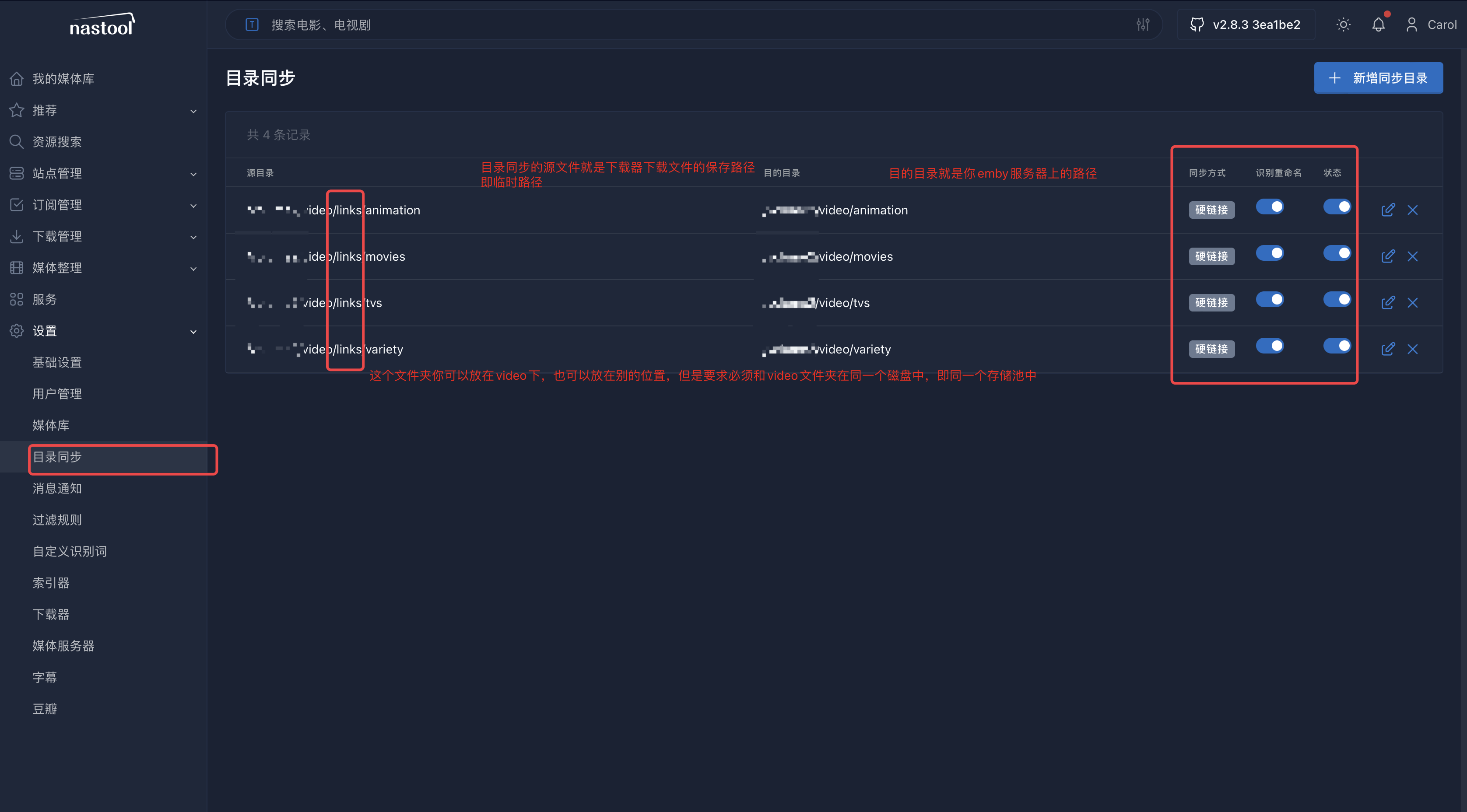Click the 硬链接 badge in tvs row
Viewport: 1467px width, 812px height.
click(1211, 302)
